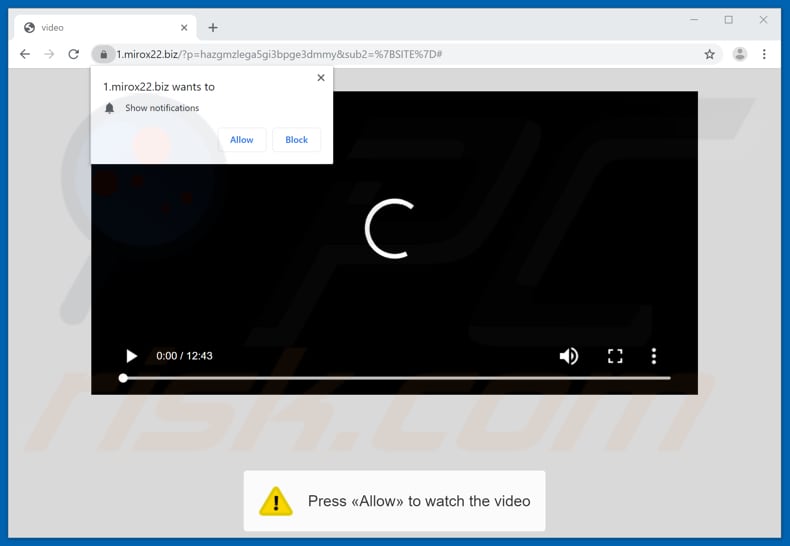
Task: Open the video player's more options menu
Action: click(653, 356)
